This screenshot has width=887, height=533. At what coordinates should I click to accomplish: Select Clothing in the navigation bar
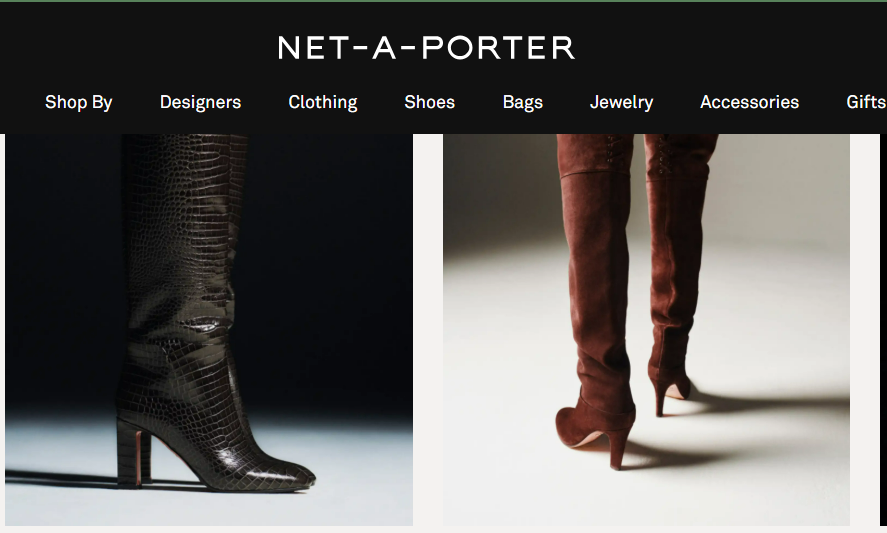click(x=322, y=102)
